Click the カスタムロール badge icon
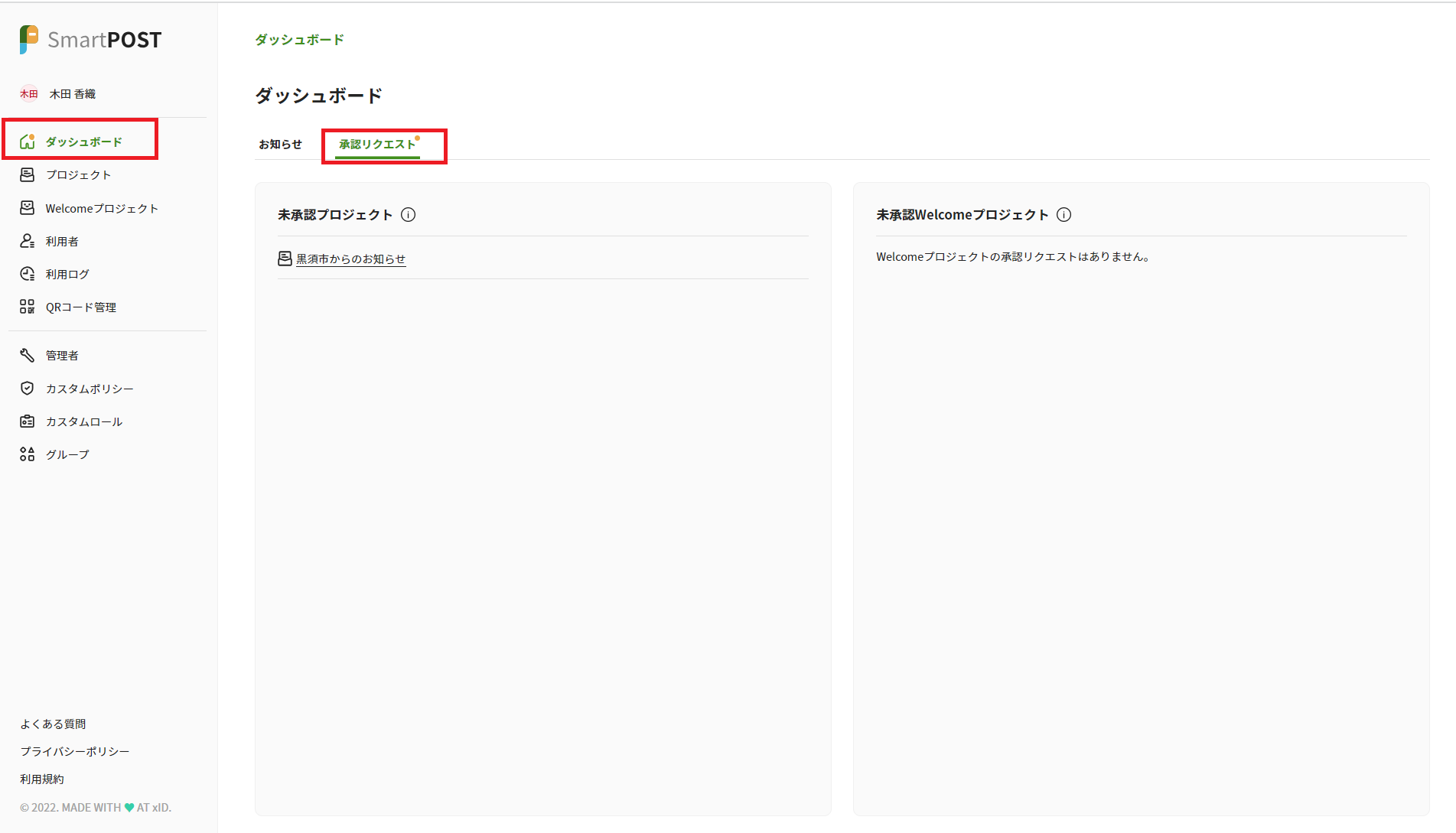Image resolution: width=1456 pixels, height=833 pixels. (x=28, y=421)
